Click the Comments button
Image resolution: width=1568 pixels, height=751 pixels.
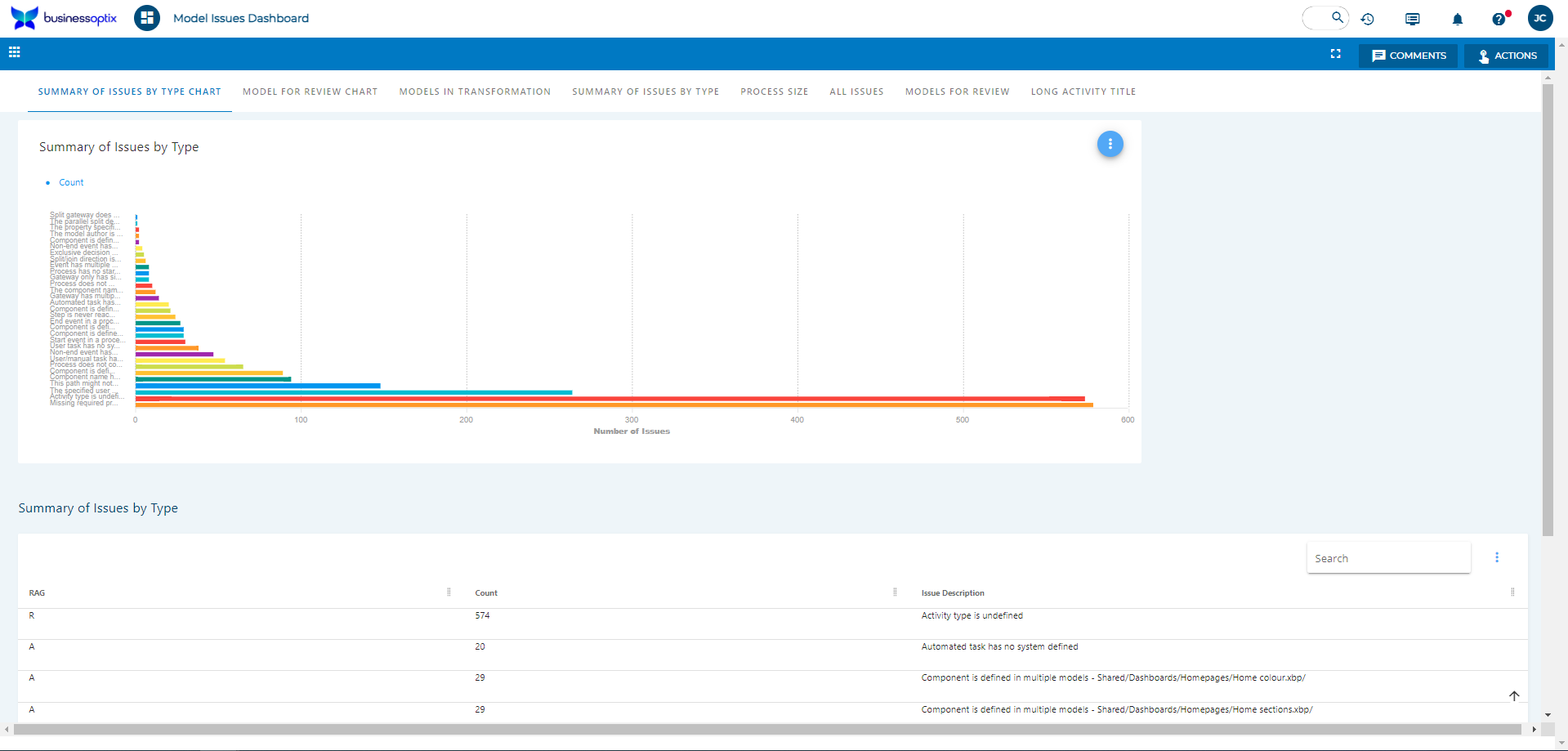click(x=1408, y=56)
